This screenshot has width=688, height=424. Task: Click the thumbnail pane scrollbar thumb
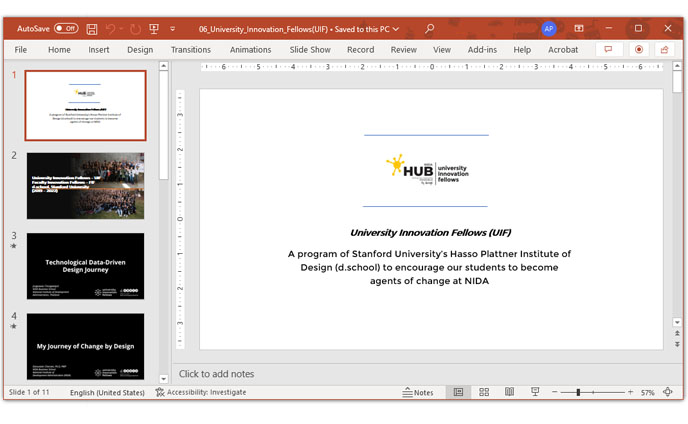[164, 125]
